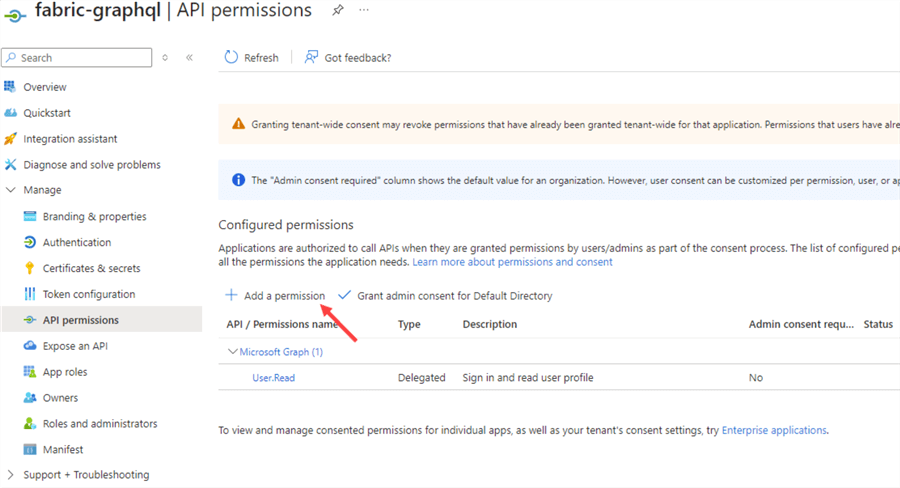
Task: Collapse the sidebar using the double chevron
Action: tap(189, 58)
